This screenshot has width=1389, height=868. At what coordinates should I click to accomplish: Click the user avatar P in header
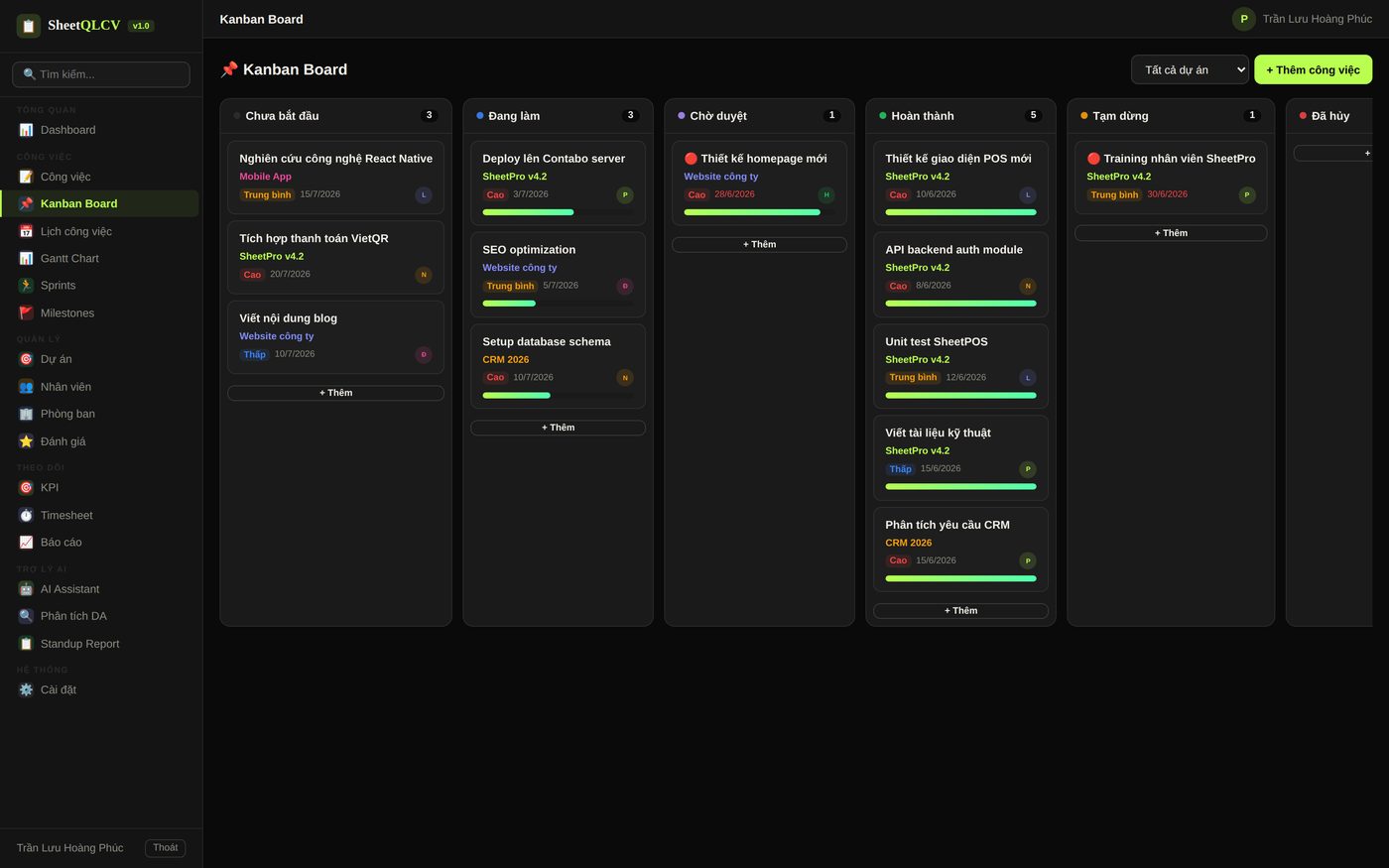click(x=1244, y=19)
